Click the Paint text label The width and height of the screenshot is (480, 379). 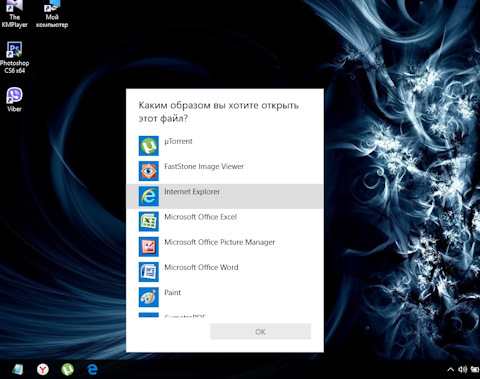172,293
